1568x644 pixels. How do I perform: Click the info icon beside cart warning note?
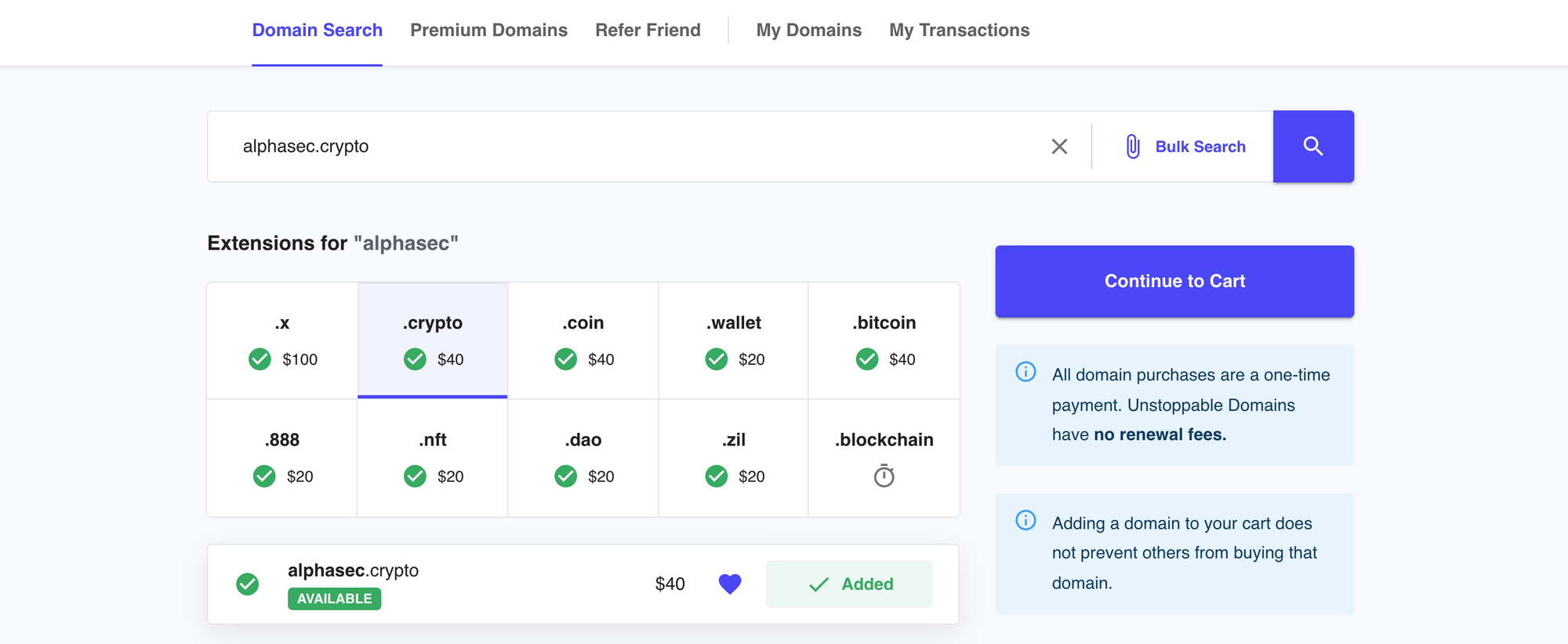[1025, 520]
